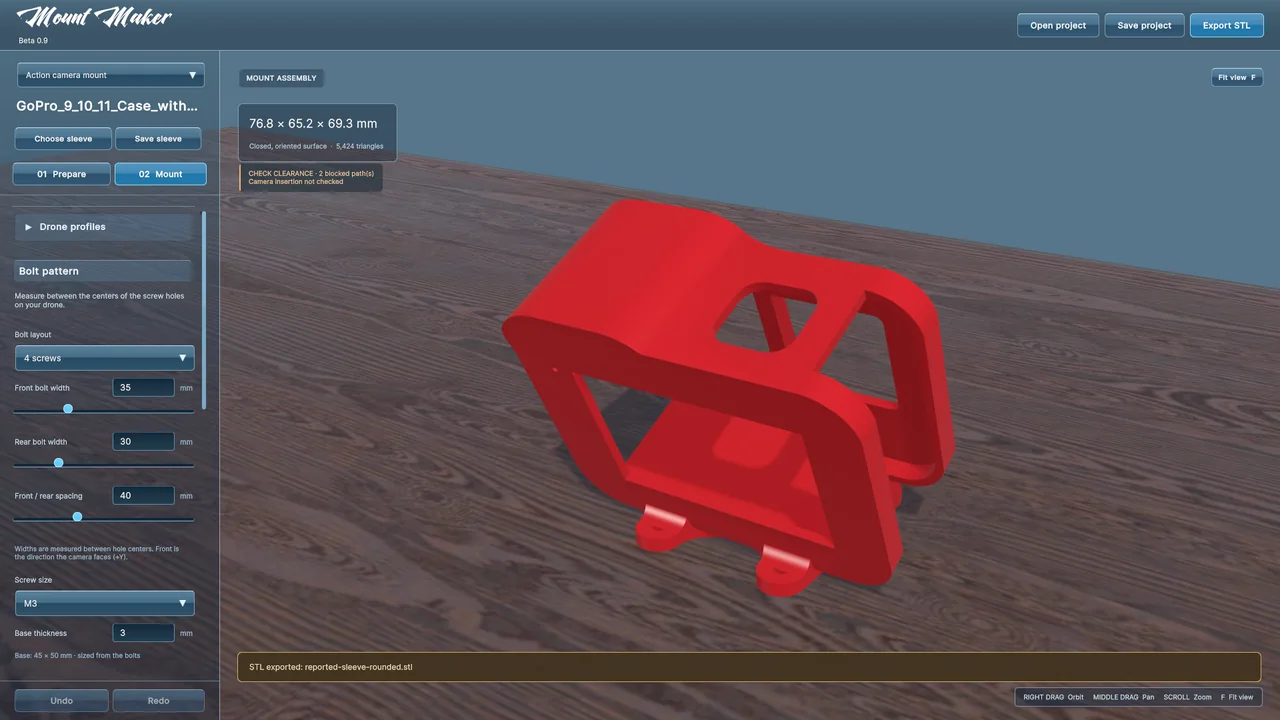This screenshot has height=720, width=1280.
Task: Click the Front / rear spacing slider
Action: (x=104, y=517)
